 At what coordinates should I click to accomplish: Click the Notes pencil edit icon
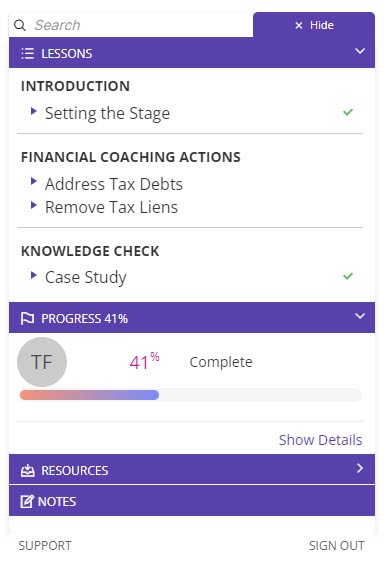[27, 502]
